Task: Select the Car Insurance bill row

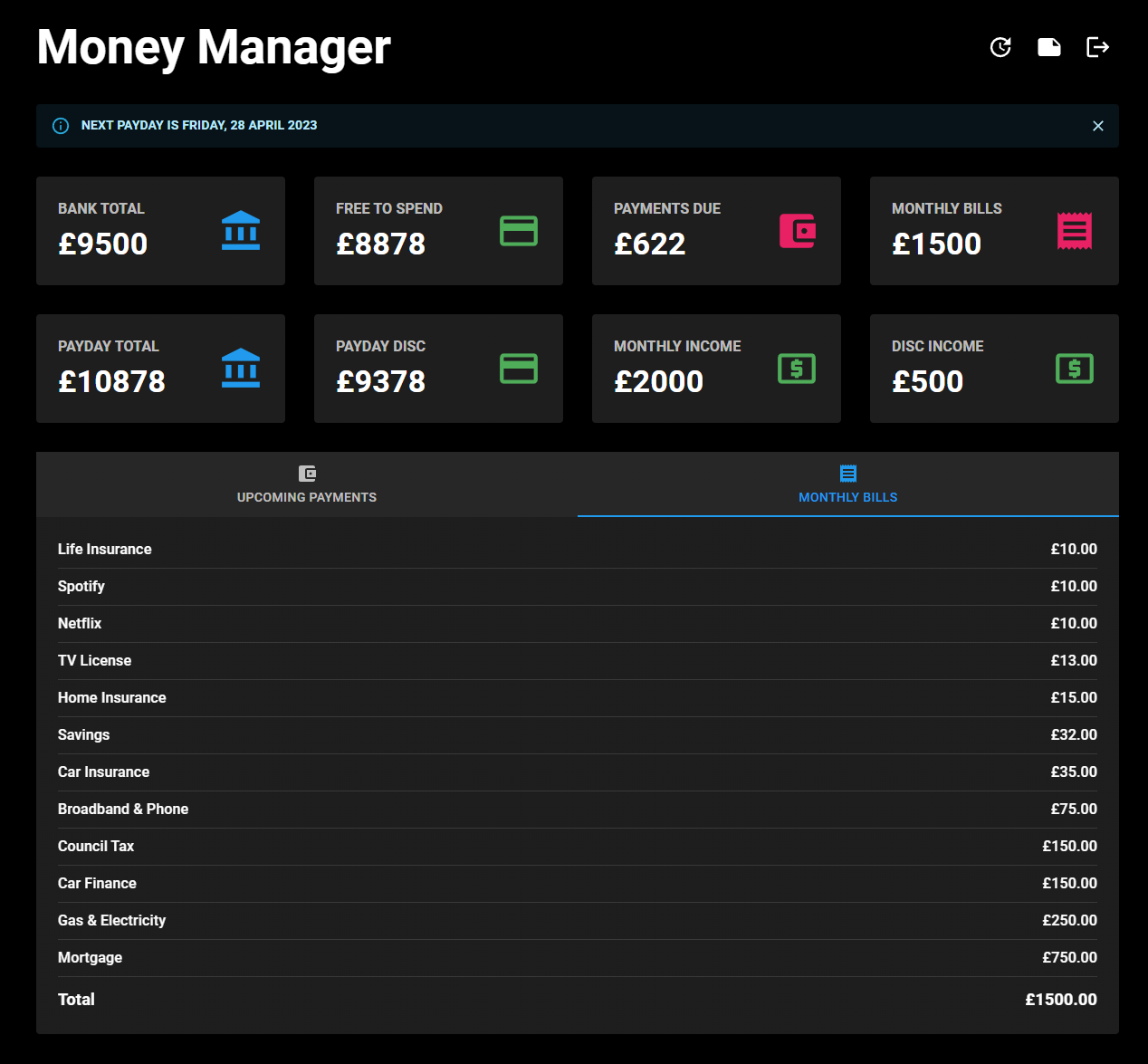Action: tap(578, 772)
